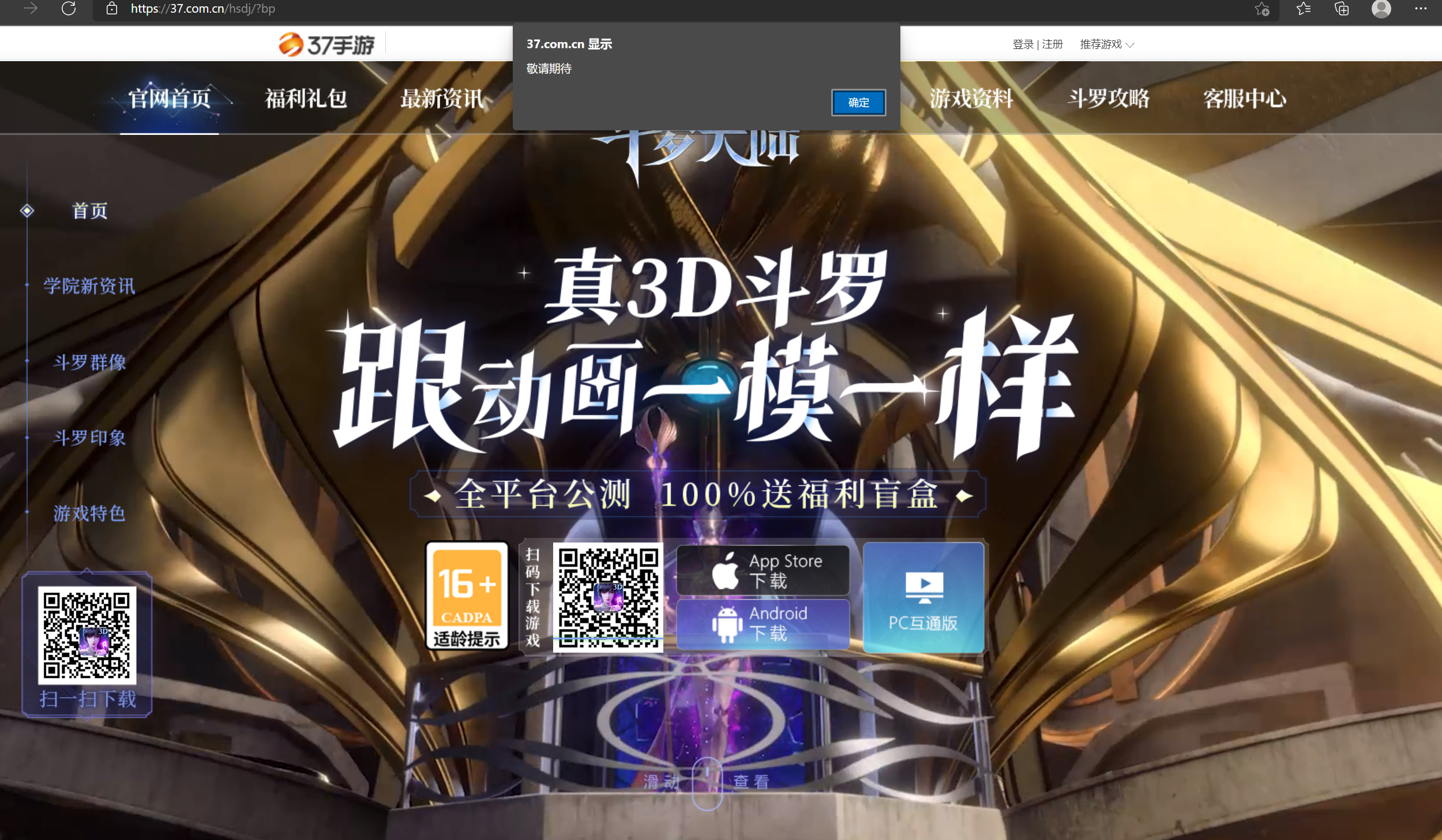Click the PC互通版 download tile

[923, 597]
